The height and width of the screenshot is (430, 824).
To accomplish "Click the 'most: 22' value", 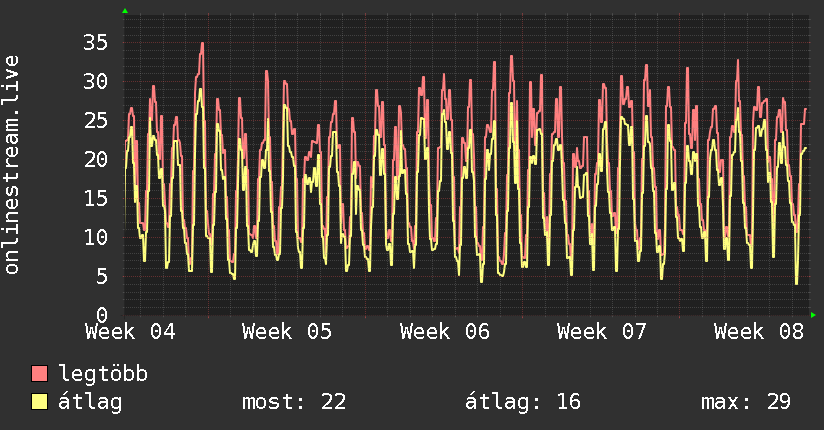I will [x=294, y=402].
